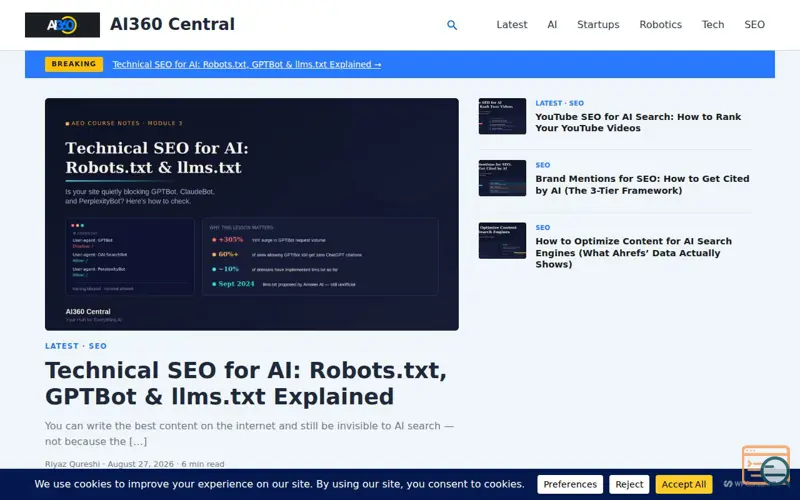Open the floating chat widget icon
Image resolution: width=800 pixels, height=500 pixels.
(765, 465)
